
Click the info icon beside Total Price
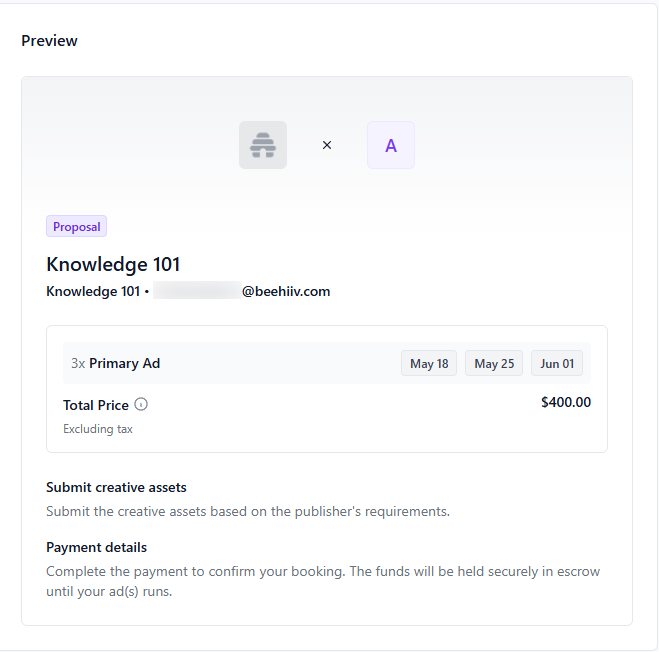(x=141, y=405)
